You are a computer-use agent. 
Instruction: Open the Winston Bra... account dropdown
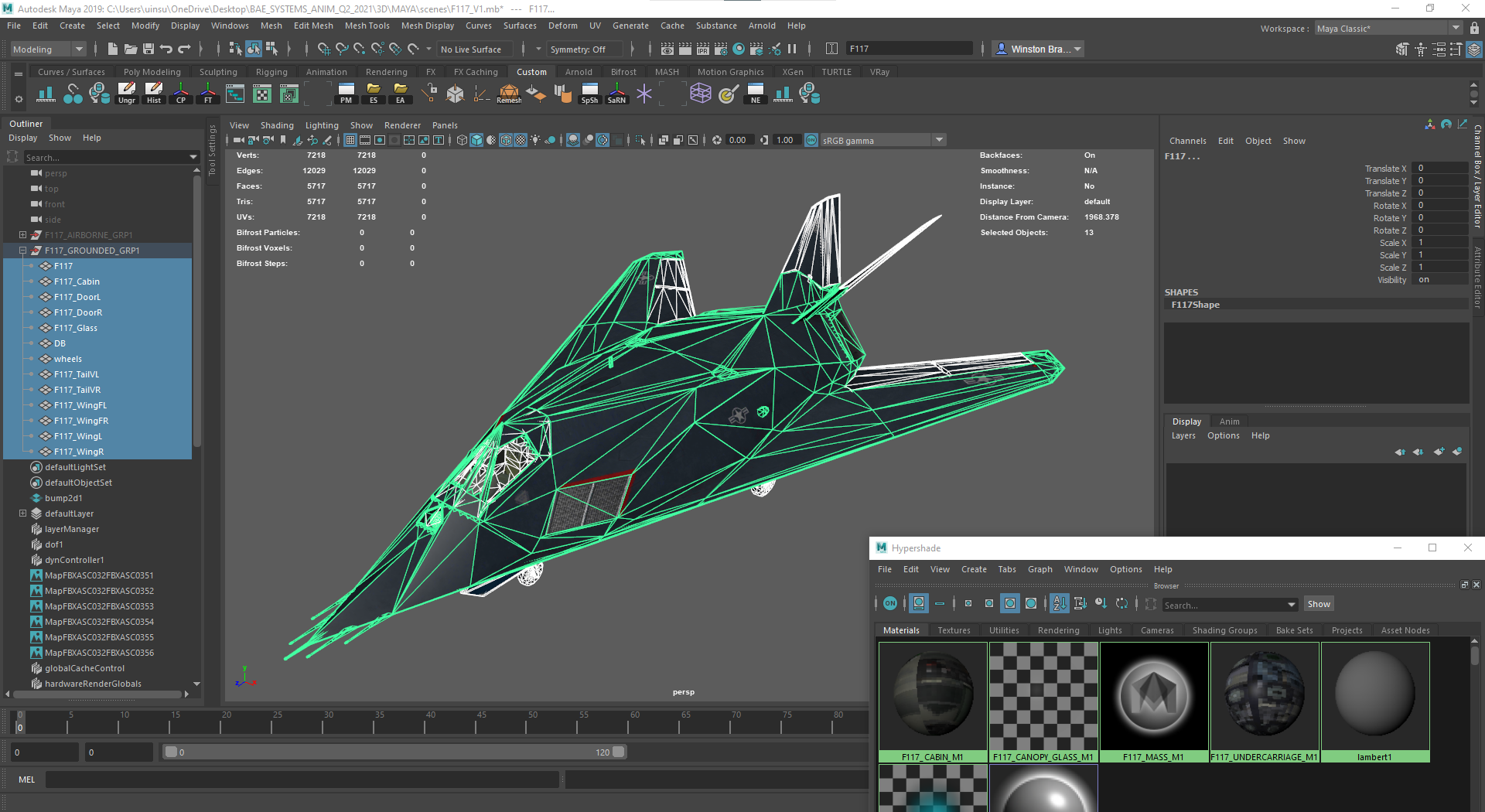1038,49
